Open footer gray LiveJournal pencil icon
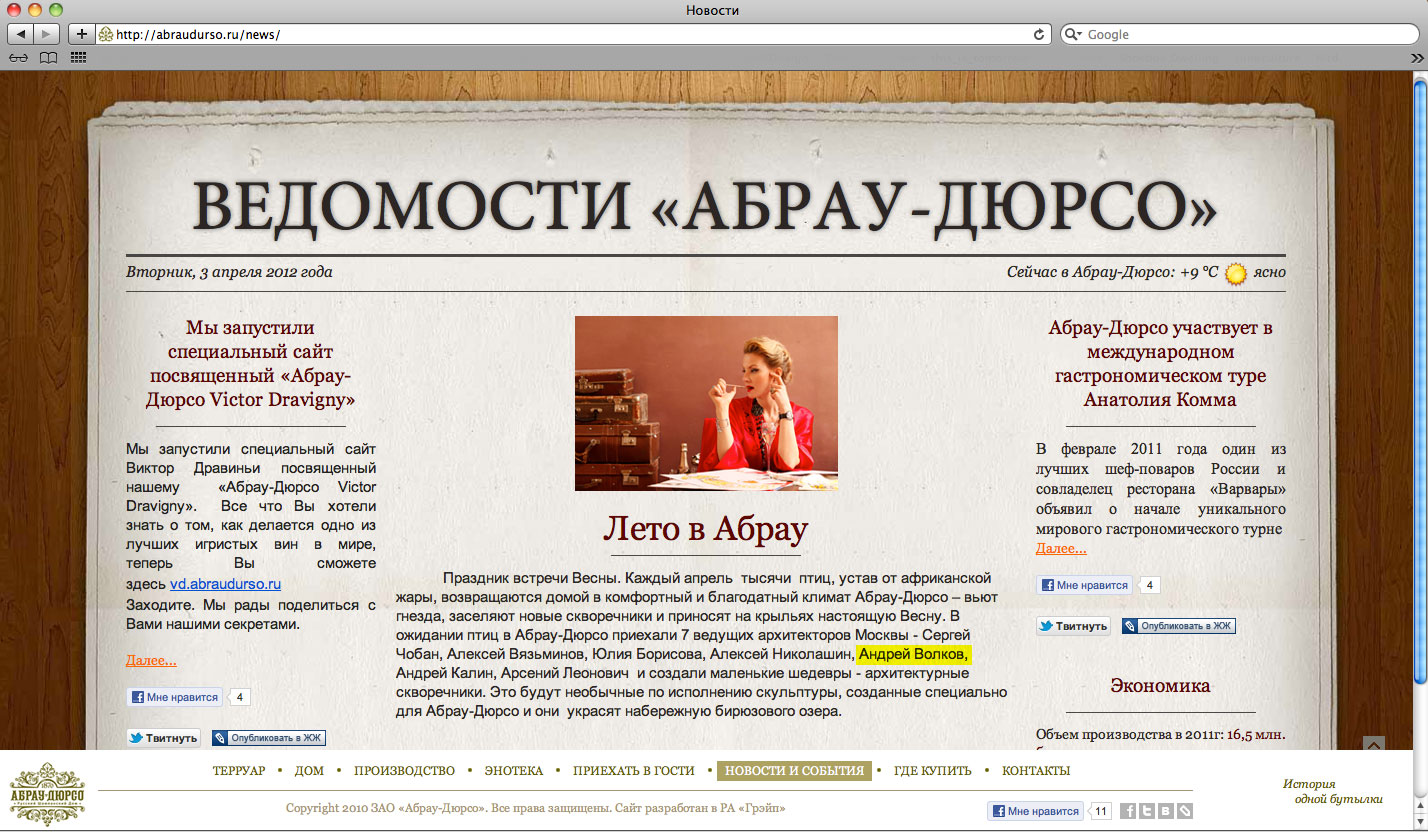This screenshot has height=832, width=1428. click(1185, 811)
